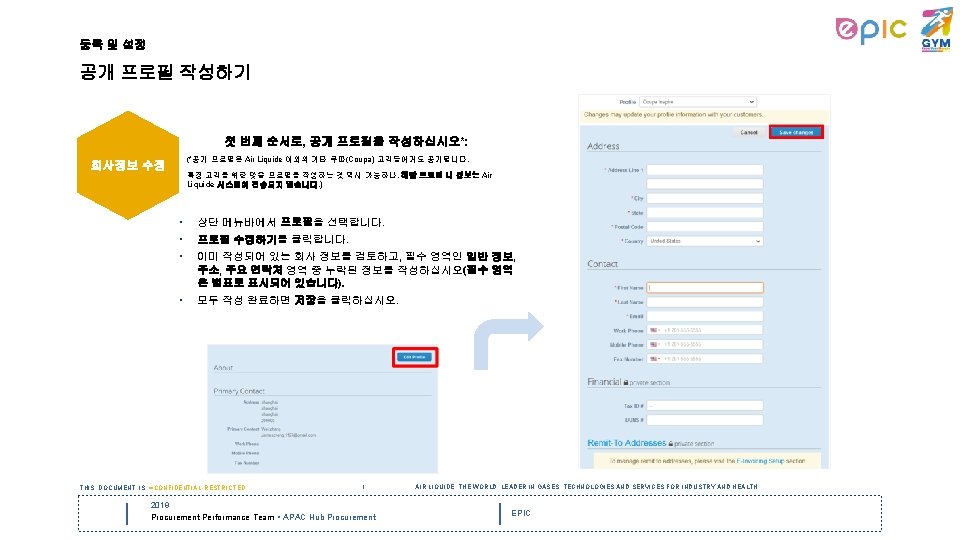Click the Edit Profile button

click(x=414, y=357)
